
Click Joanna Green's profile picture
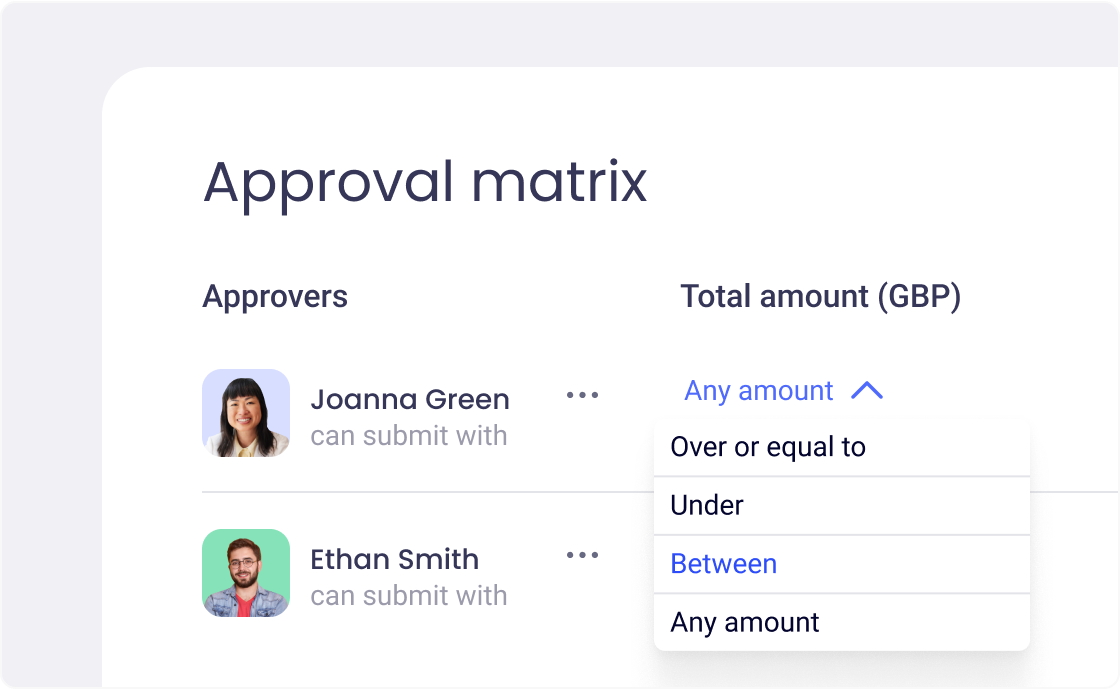(x=246, y=412)
